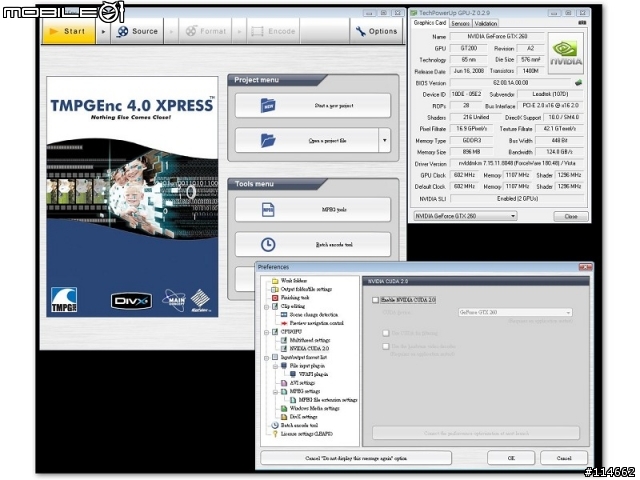Select DivX settings tree item
Screen dimensions: 640x480
tap(303, 417)
